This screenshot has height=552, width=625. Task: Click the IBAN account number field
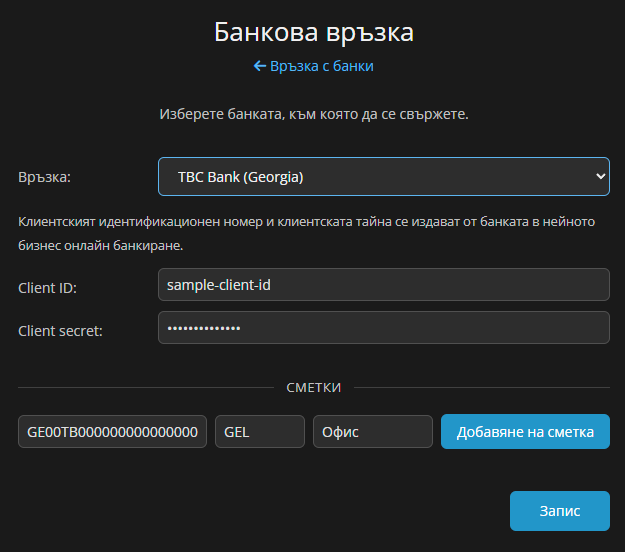point(112,432)
